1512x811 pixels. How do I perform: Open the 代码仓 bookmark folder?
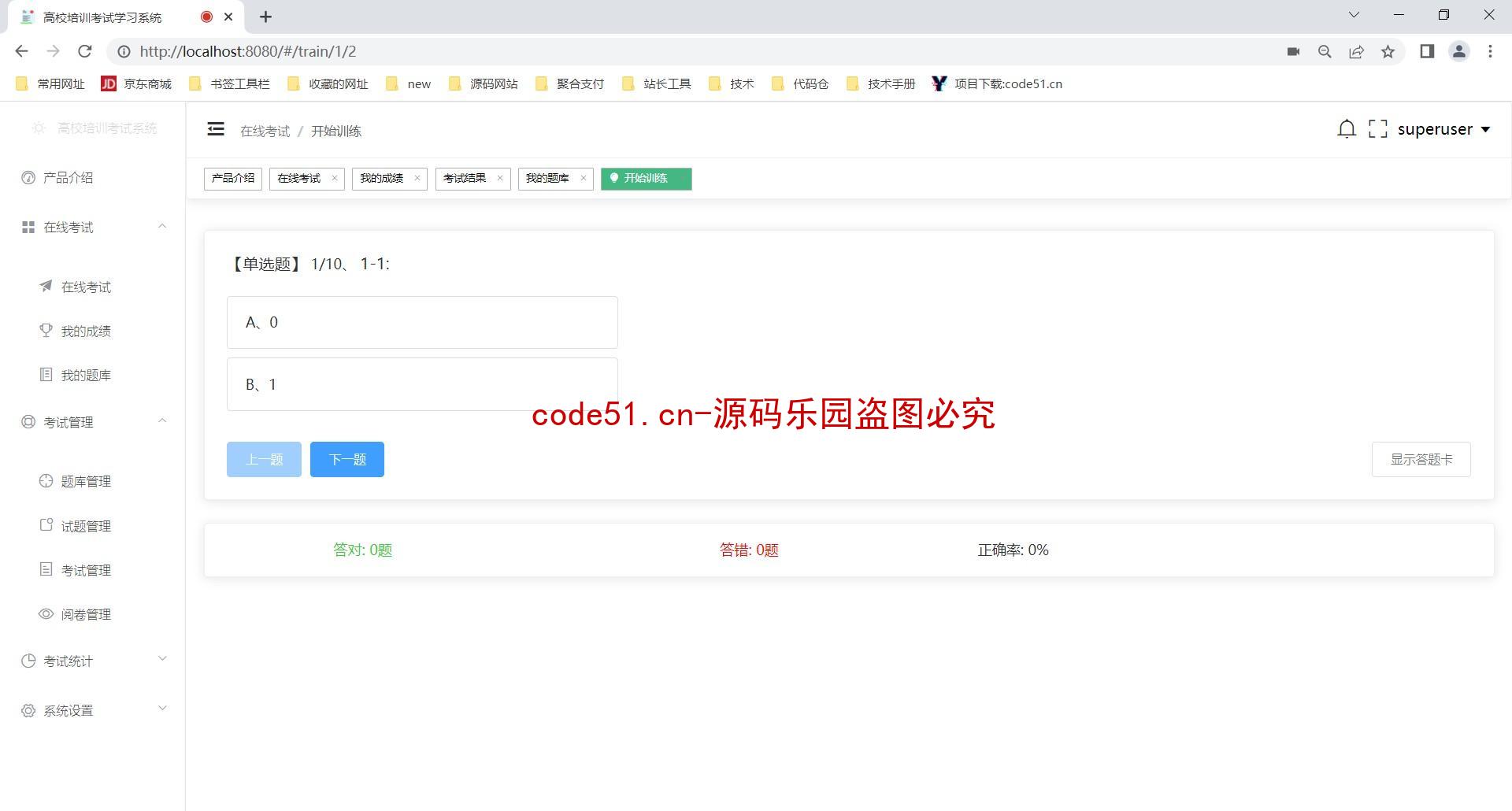(800, 83)
